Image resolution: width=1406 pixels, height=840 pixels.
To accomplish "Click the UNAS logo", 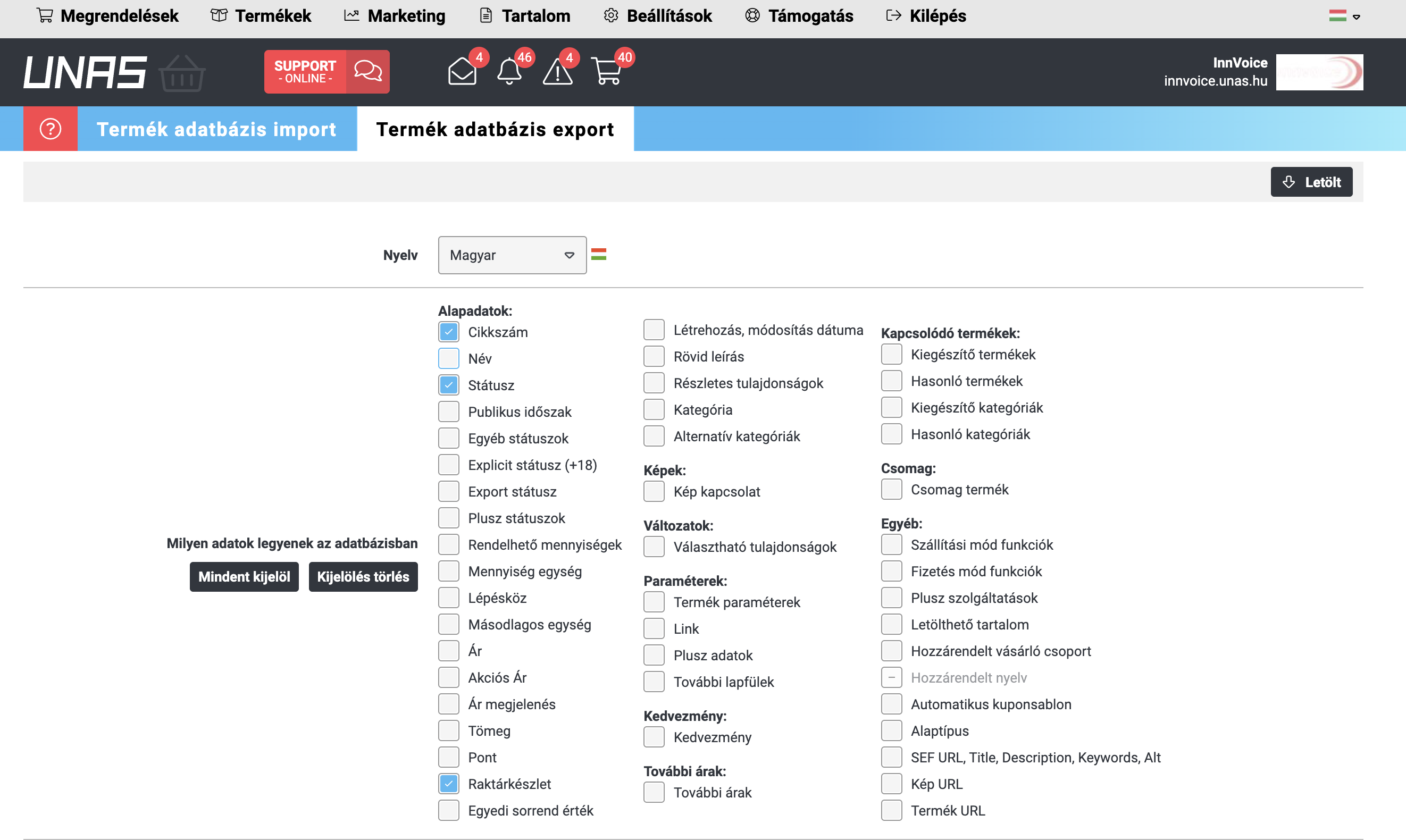I will pyautogui.click(x=85, y=72).
